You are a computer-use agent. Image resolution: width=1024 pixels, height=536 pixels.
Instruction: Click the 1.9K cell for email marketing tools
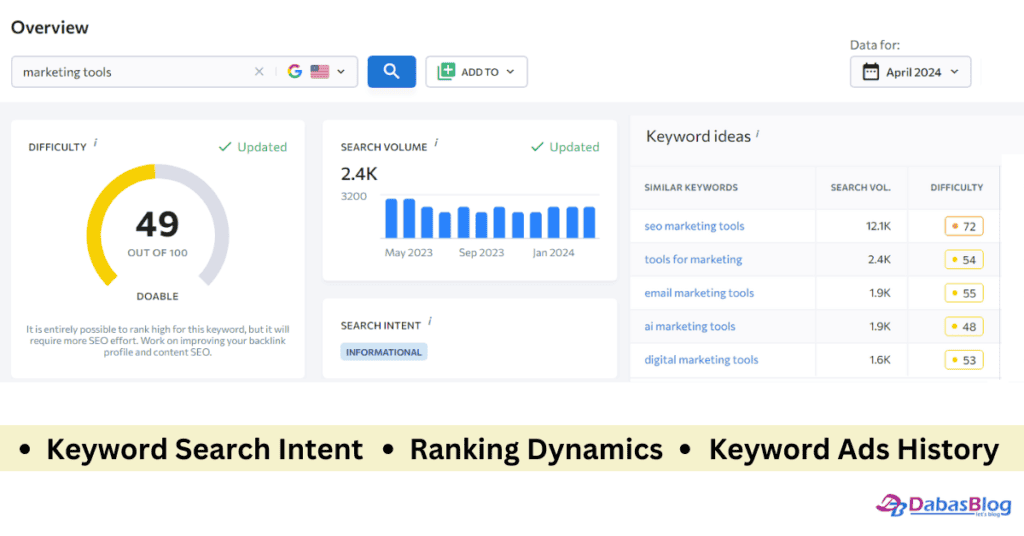click(880, 292)
